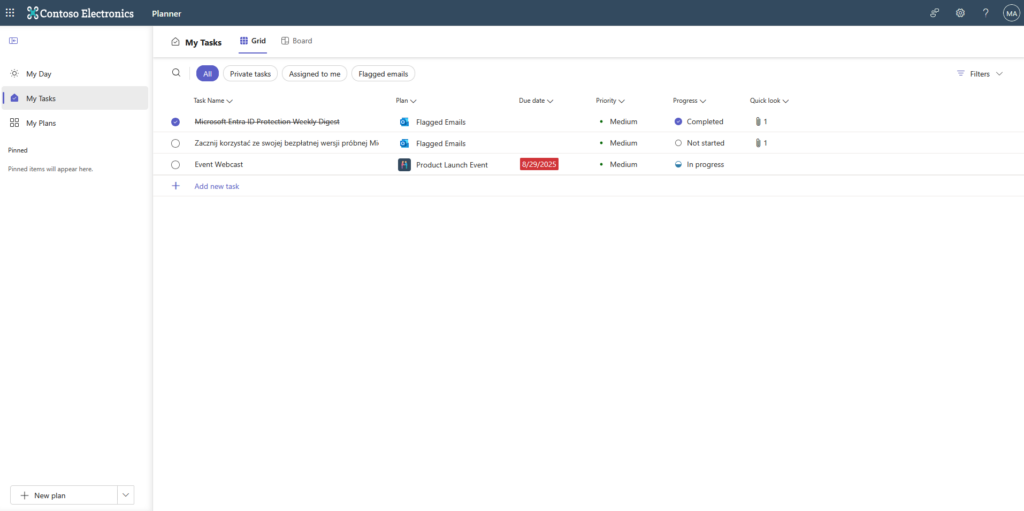Complete the Zacznij korzystać task circle
Image resolution: width=1024 pixels, height=511 pixels.
(176, 143)
